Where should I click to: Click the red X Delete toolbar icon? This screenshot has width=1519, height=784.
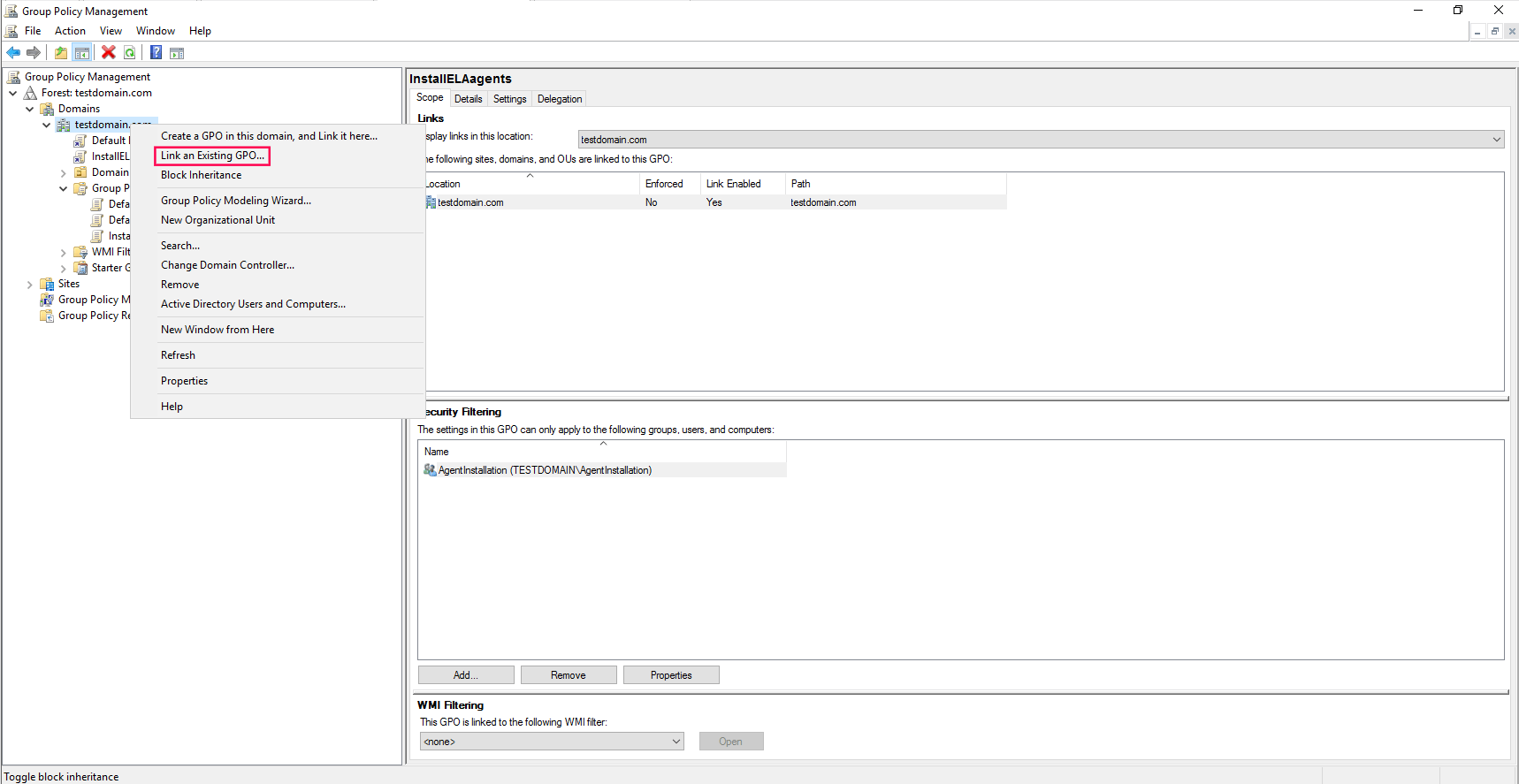click(x=109, y=53)
